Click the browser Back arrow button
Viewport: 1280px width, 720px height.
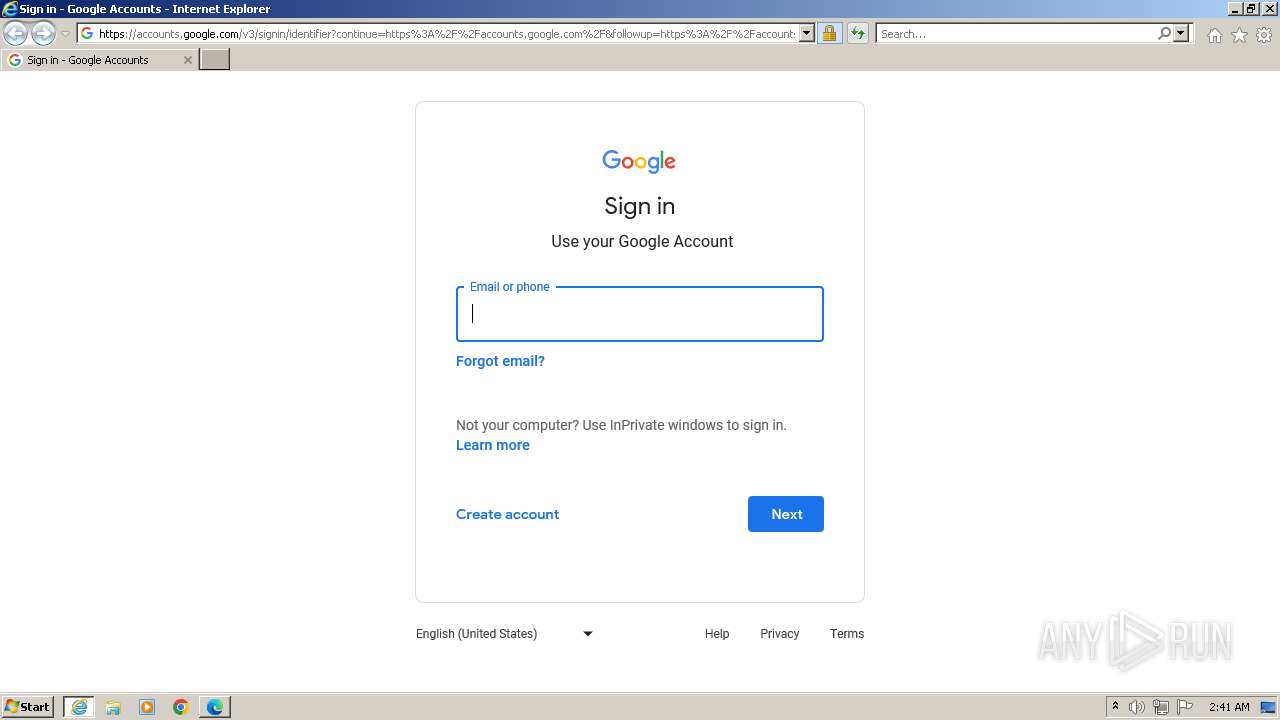point(15,34)
